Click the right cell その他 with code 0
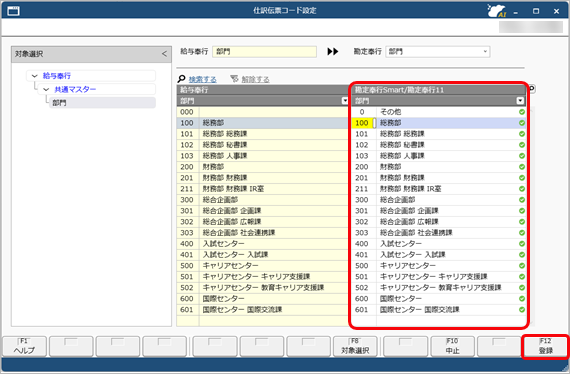Viewport: 570px width, 374px height. point(438,112)
